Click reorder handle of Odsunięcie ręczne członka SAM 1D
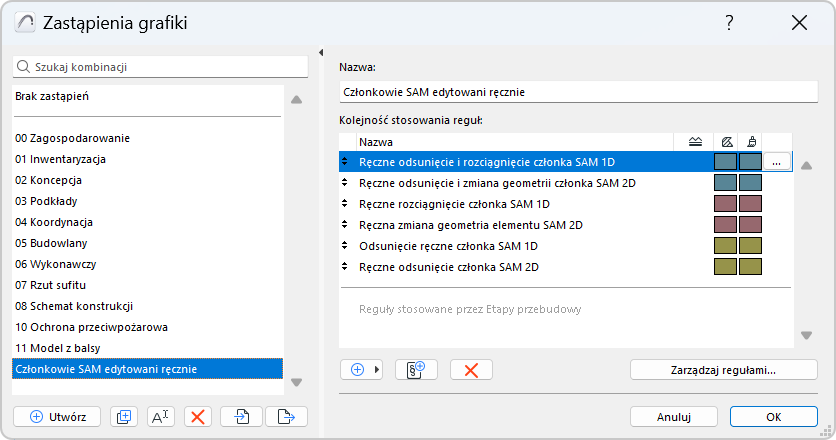Screen dimensions: 836x440 click(345, 246)
